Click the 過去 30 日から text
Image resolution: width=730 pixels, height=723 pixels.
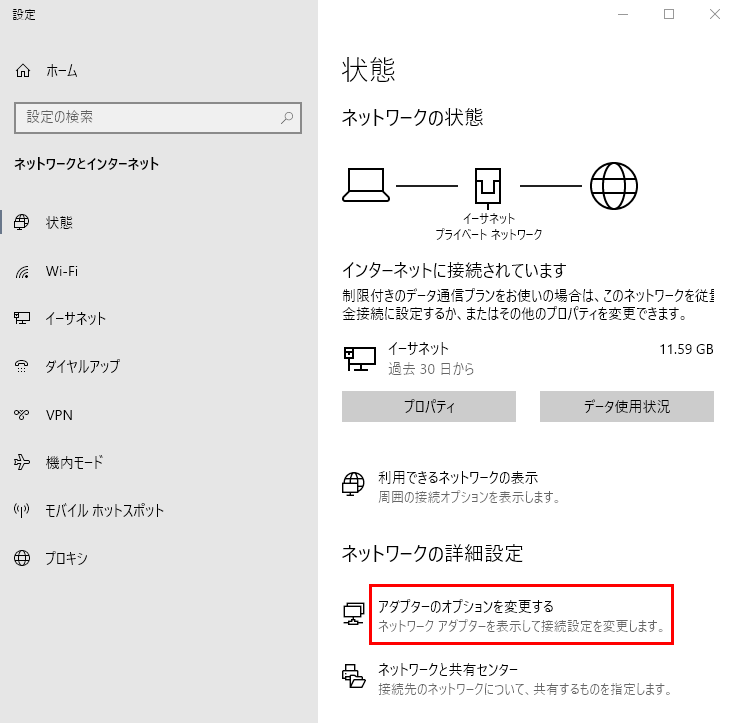tap(431, 369)
